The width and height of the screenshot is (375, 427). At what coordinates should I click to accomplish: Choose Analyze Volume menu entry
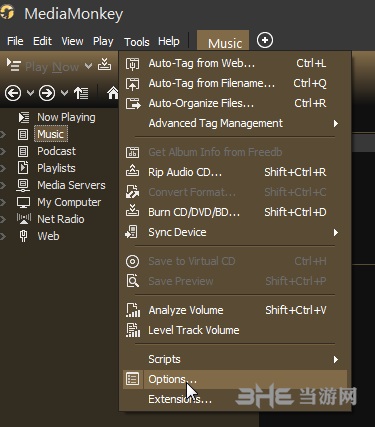[x=235, y=310]
